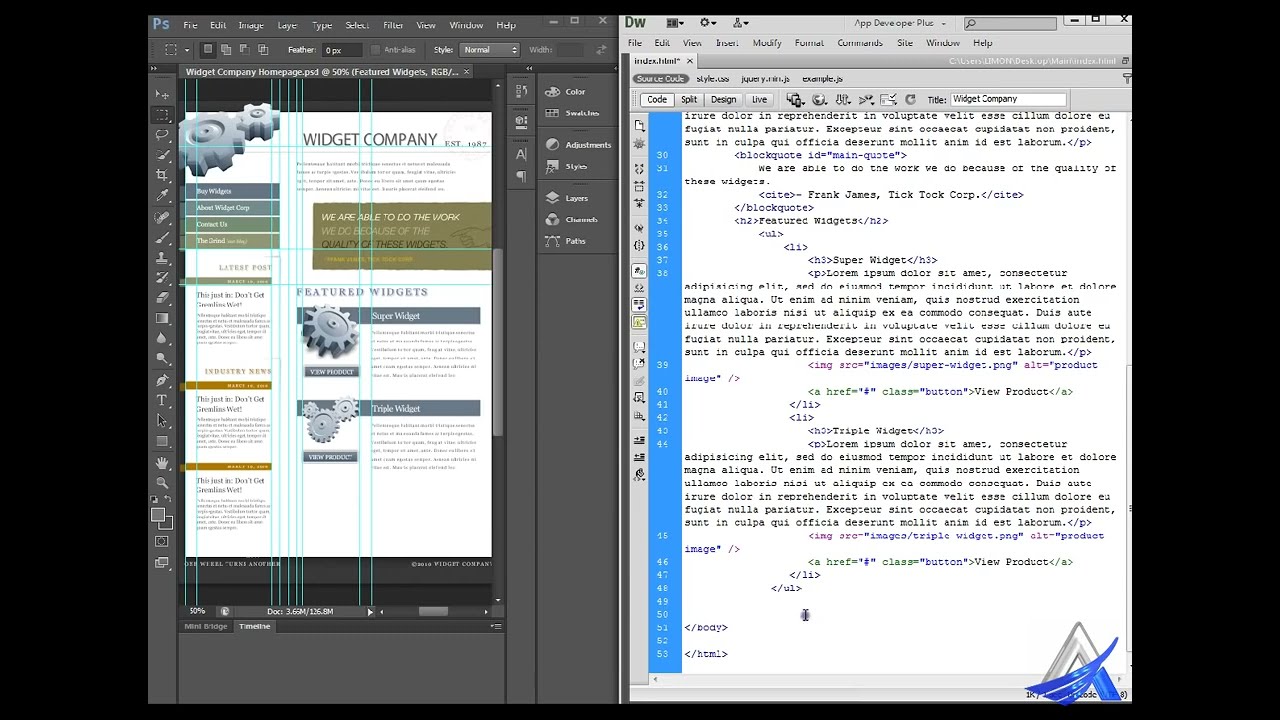Viewport: 1280px width, 720px height.
Task: Open Dreamweaver Commands menu
Action: pyautogui.click(x=860, y=43)
